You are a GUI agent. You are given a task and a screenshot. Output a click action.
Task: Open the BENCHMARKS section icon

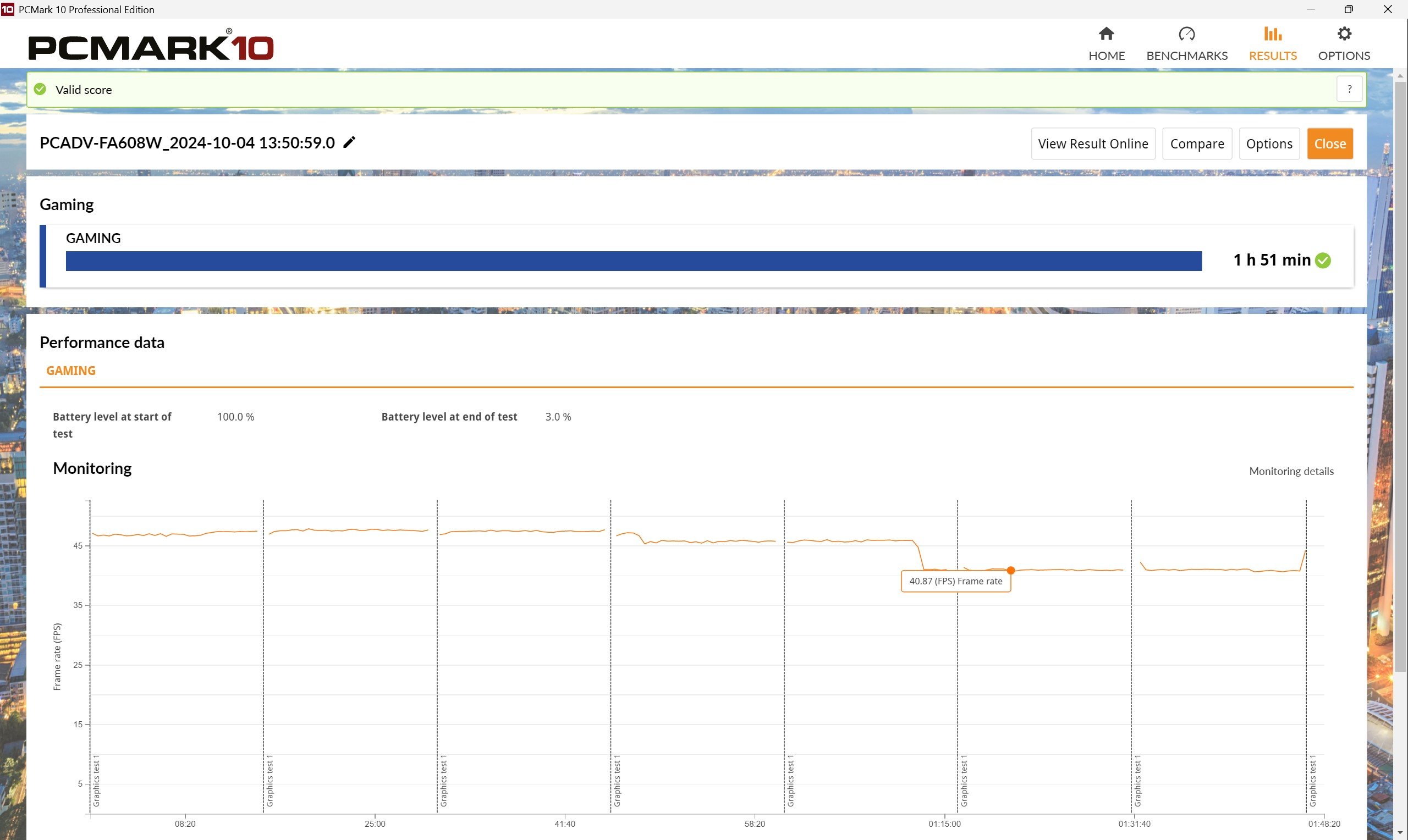1186,33
